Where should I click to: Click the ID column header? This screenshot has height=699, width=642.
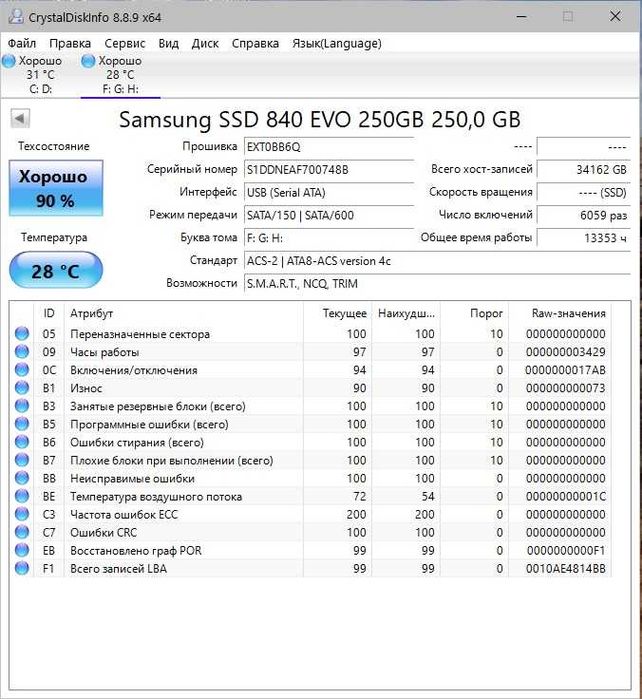pyautogui.click(x=49, y=313)
